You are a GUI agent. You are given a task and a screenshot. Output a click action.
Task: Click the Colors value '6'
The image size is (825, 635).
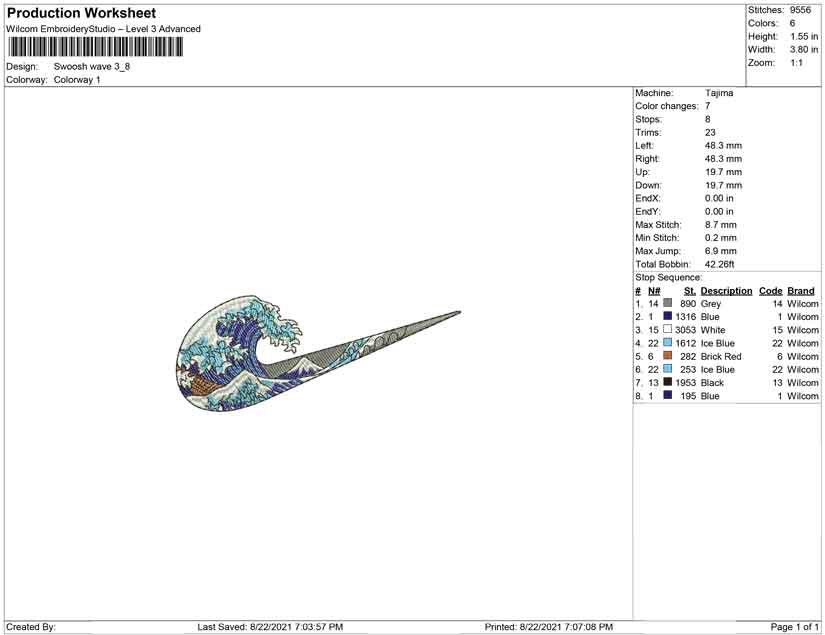coord(792,23)
